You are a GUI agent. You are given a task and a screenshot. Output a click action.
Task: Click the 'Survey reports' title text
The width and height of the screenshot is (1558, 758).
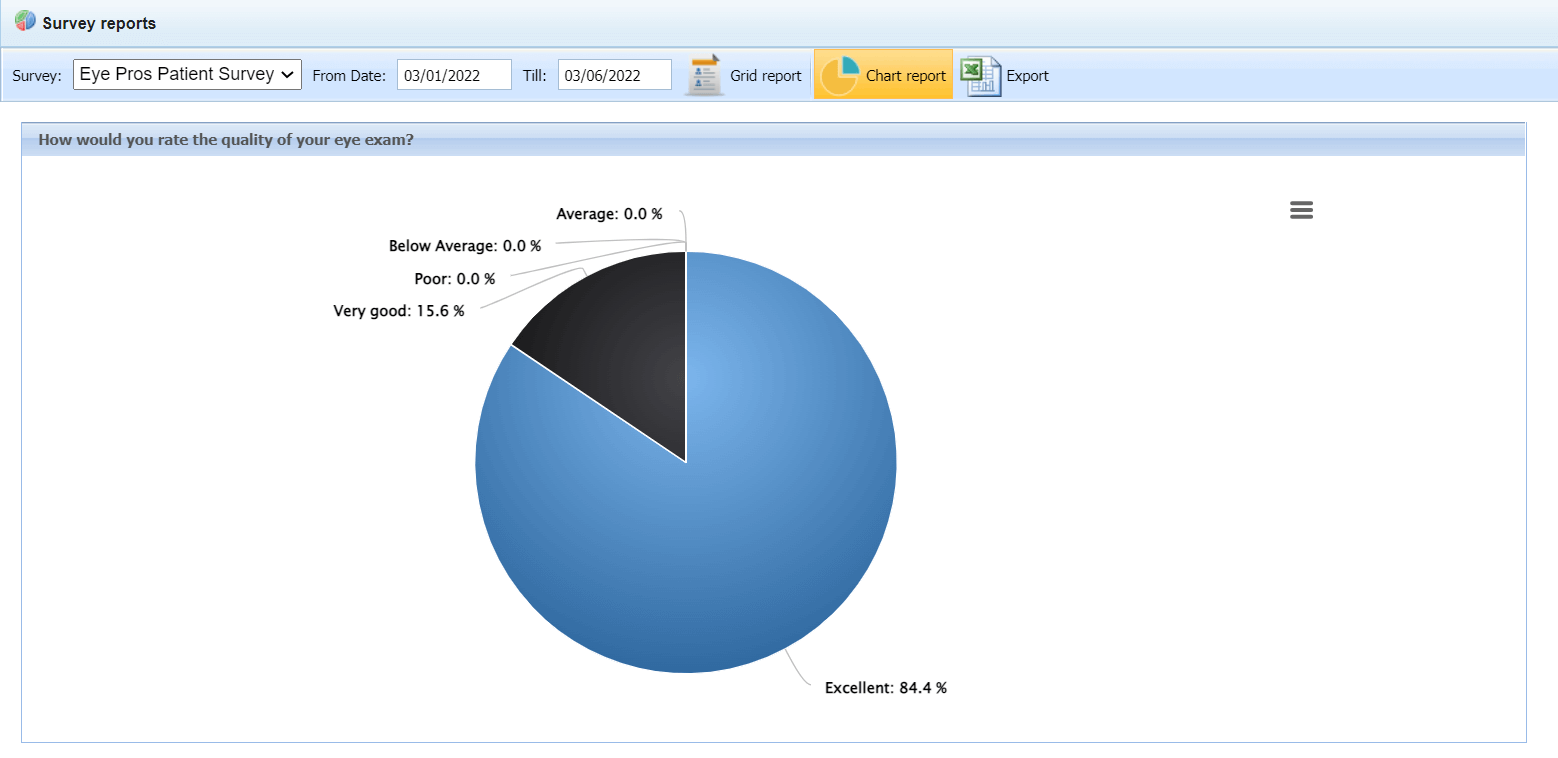pyautogui.click(x=99, y=23)
